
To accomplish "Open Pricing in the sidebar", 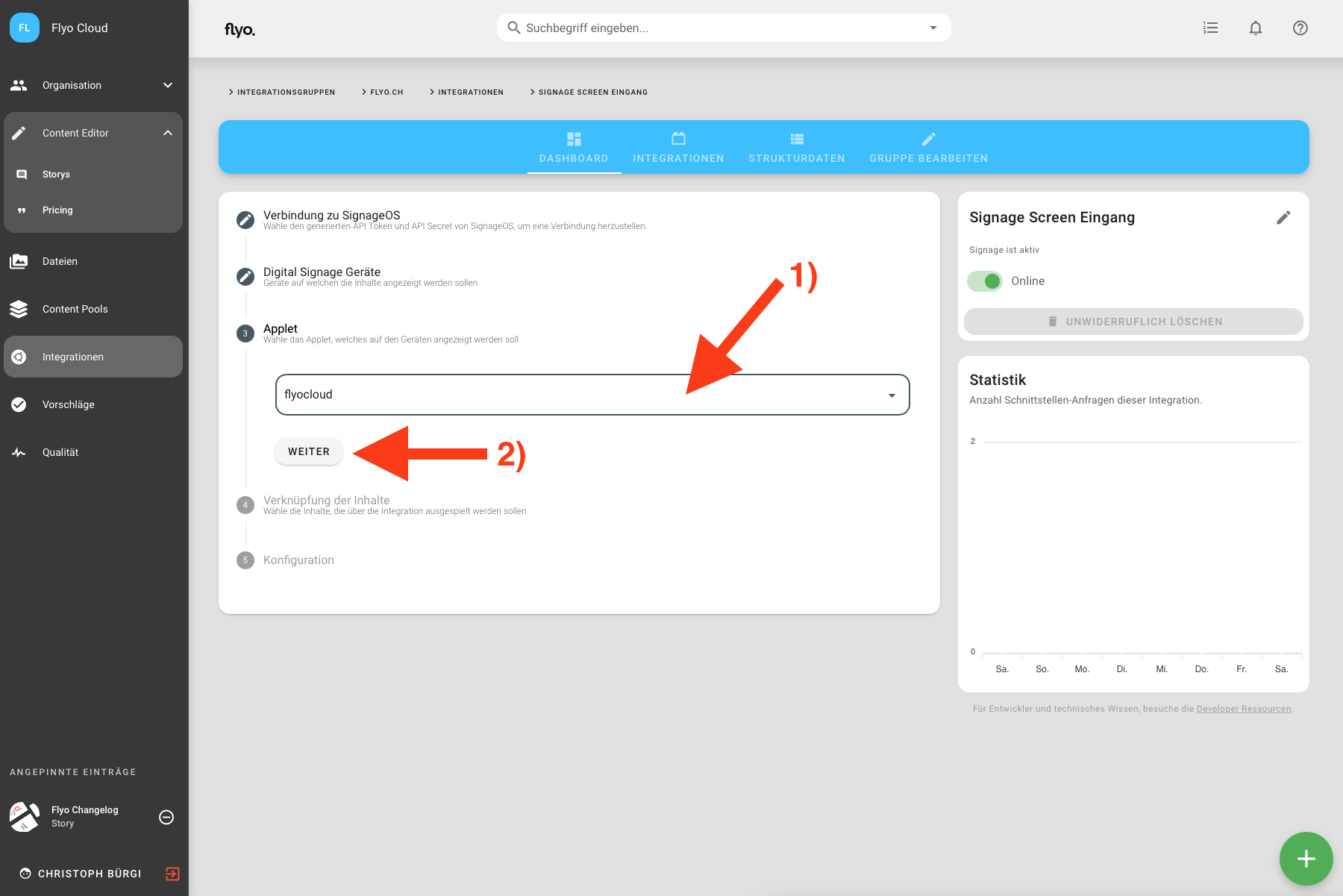I will click(x=93, y=210).
